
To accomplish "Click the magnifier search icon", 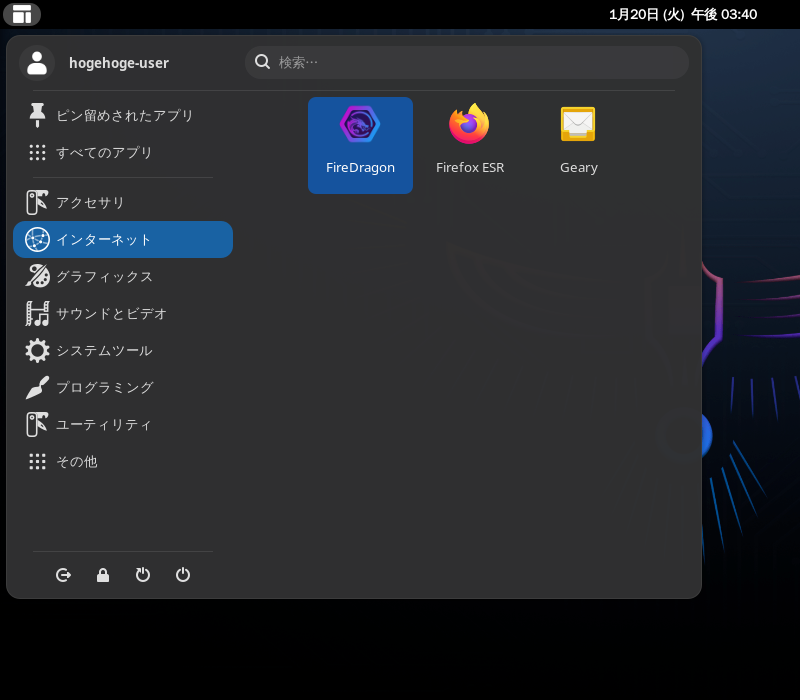I will (262, 62).
